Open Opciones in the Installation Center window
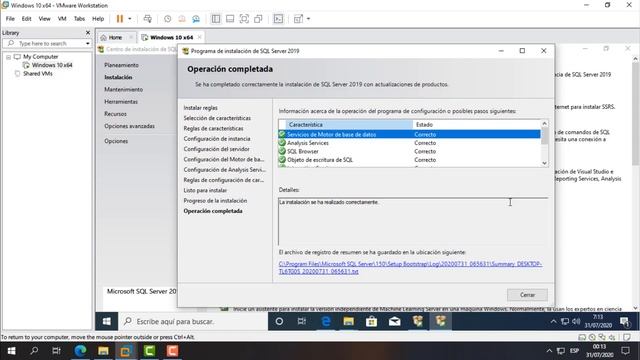 click(x=116, y=141)
